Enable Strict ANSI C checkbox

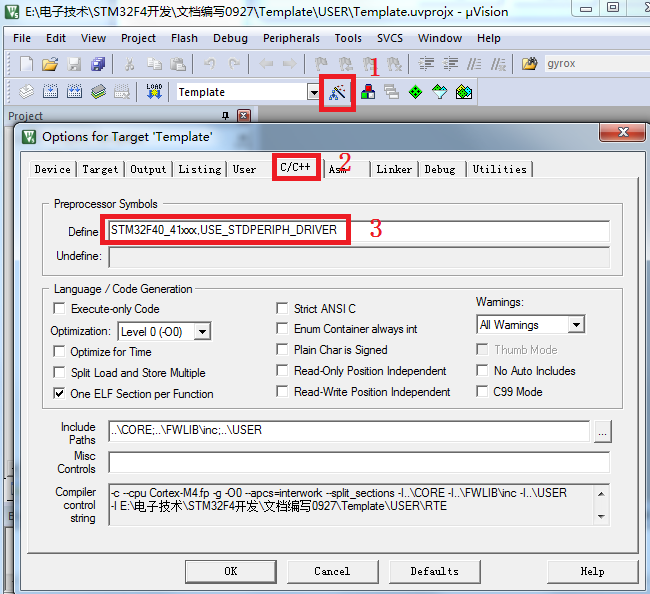(282, 308)
